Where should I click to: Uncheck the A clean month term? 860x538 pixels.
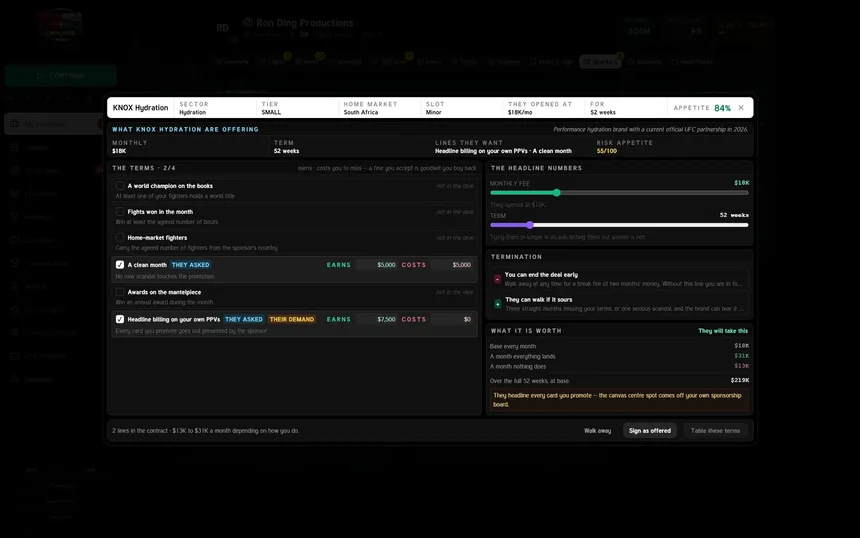point(120,264)
